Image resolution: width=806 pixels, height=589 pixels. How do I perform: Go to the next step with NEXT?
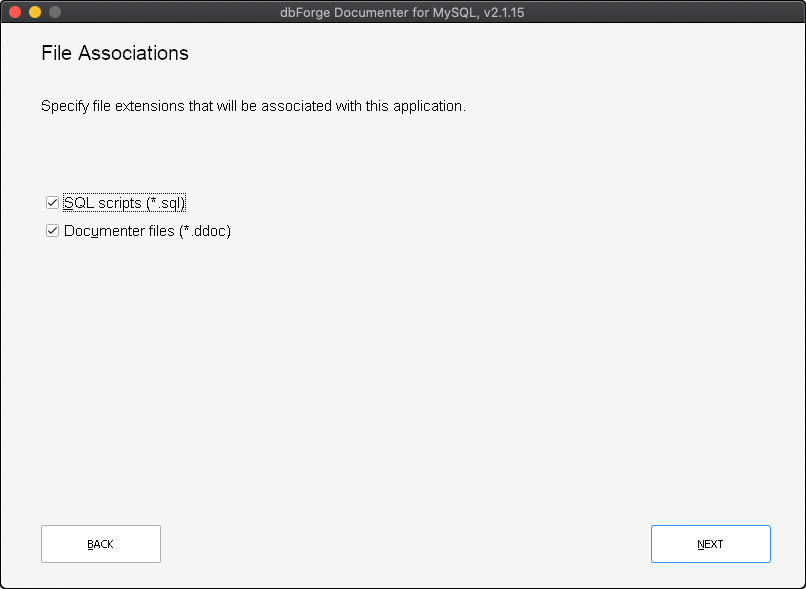(x=710, y=544)
